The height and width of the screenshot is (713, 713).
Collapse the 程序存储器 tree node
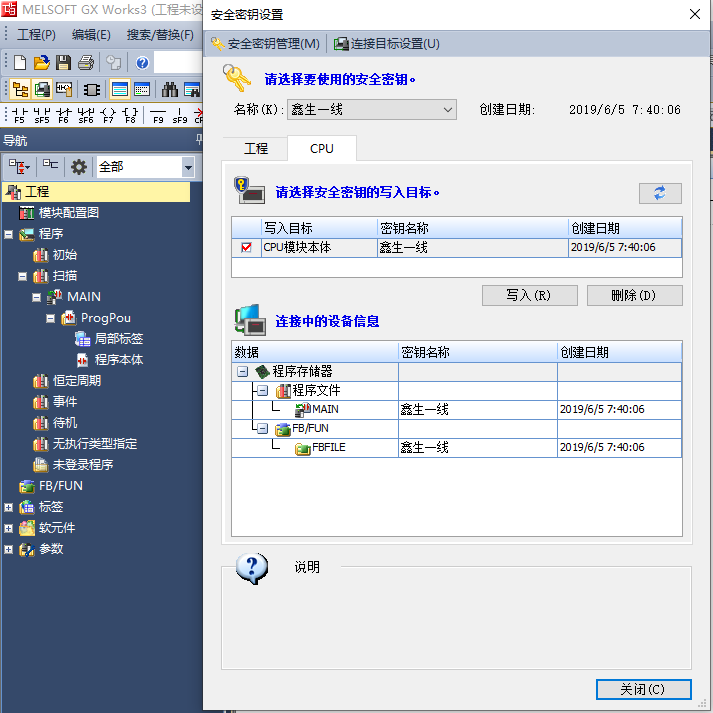point(242,371)
